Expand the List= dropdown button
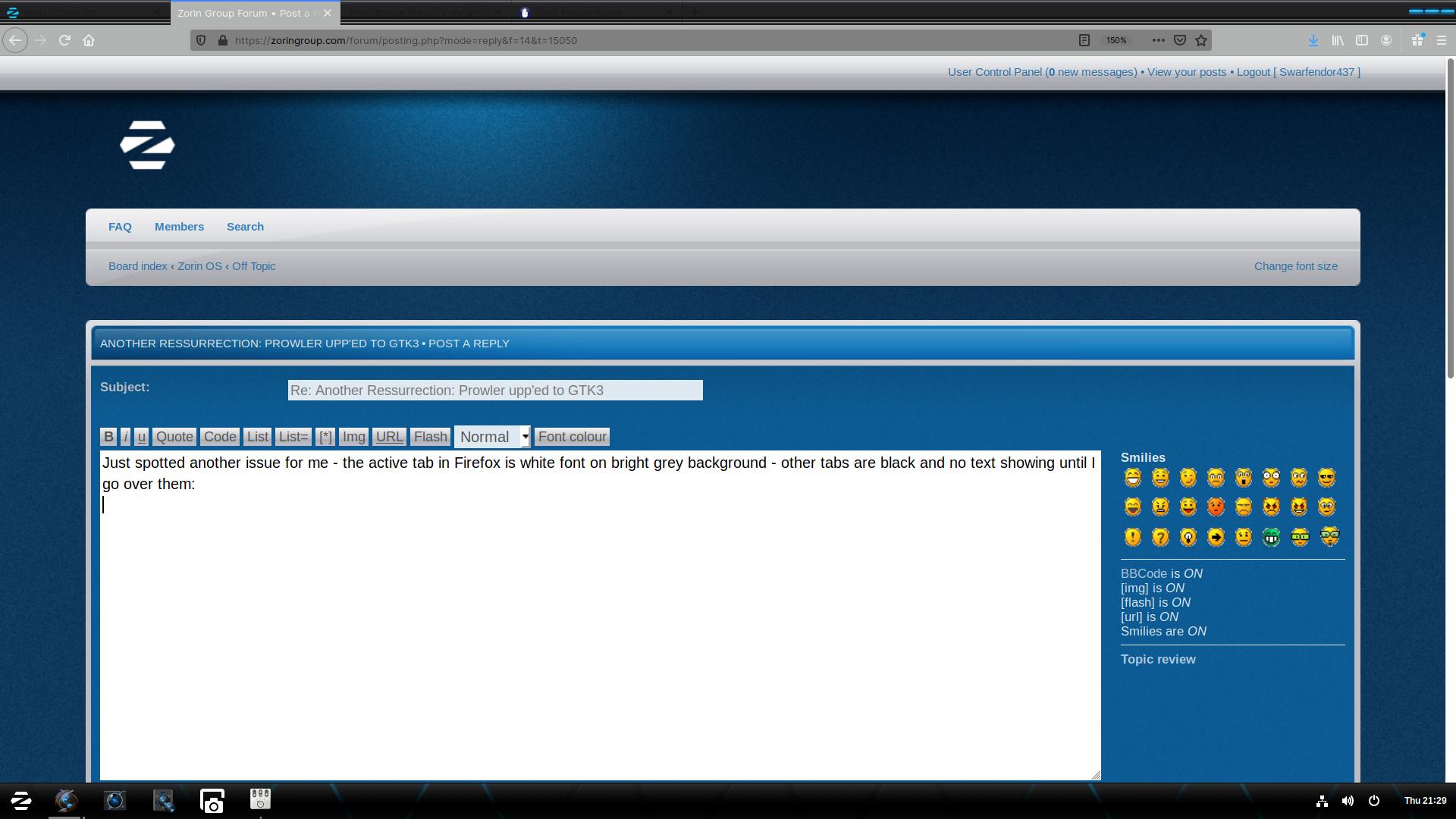This screenshot has width=1456, height=819. pyautogui.click(x=293, y=436)
